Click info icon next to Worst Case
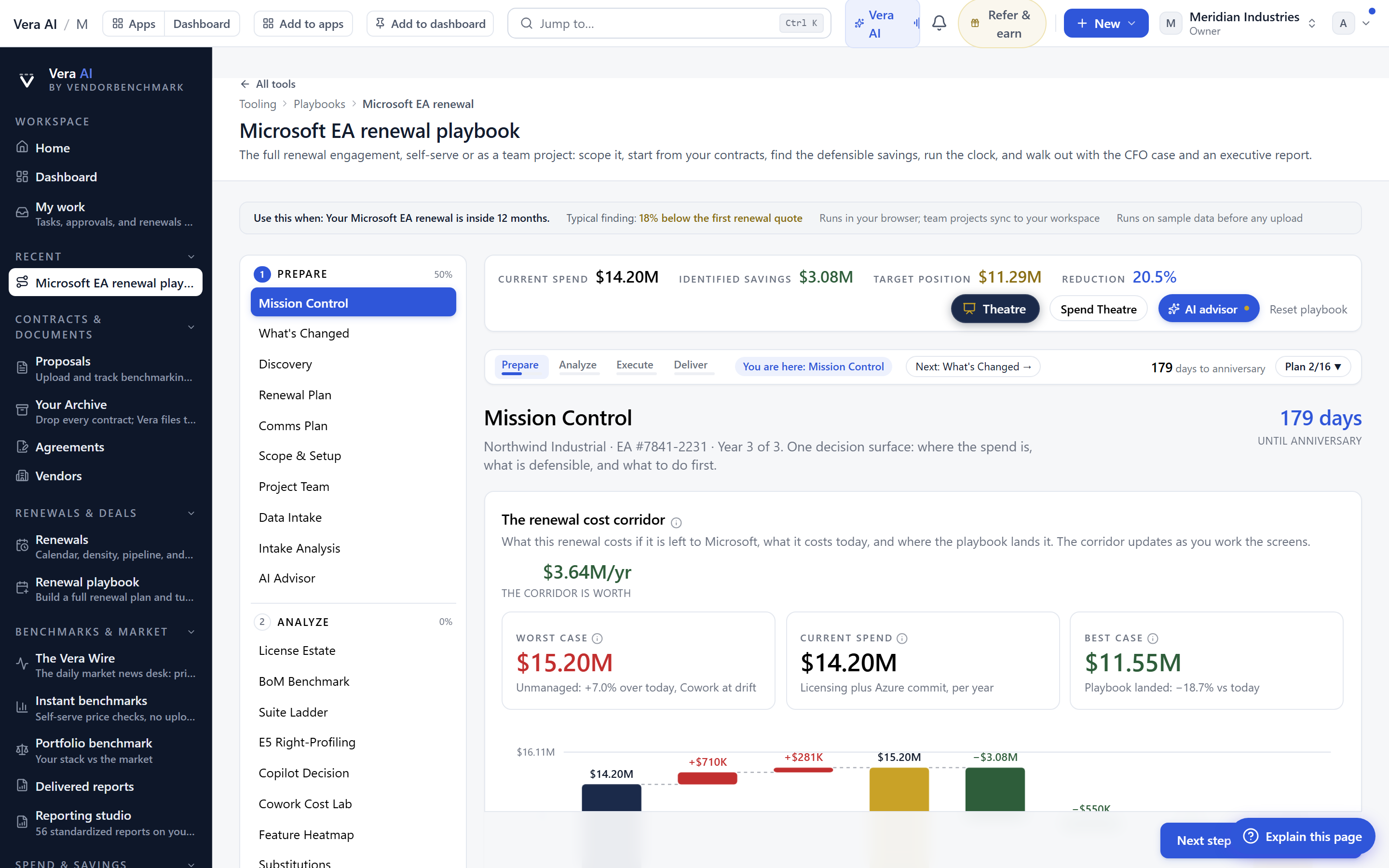1389x868 pixels. pos(597,638)
